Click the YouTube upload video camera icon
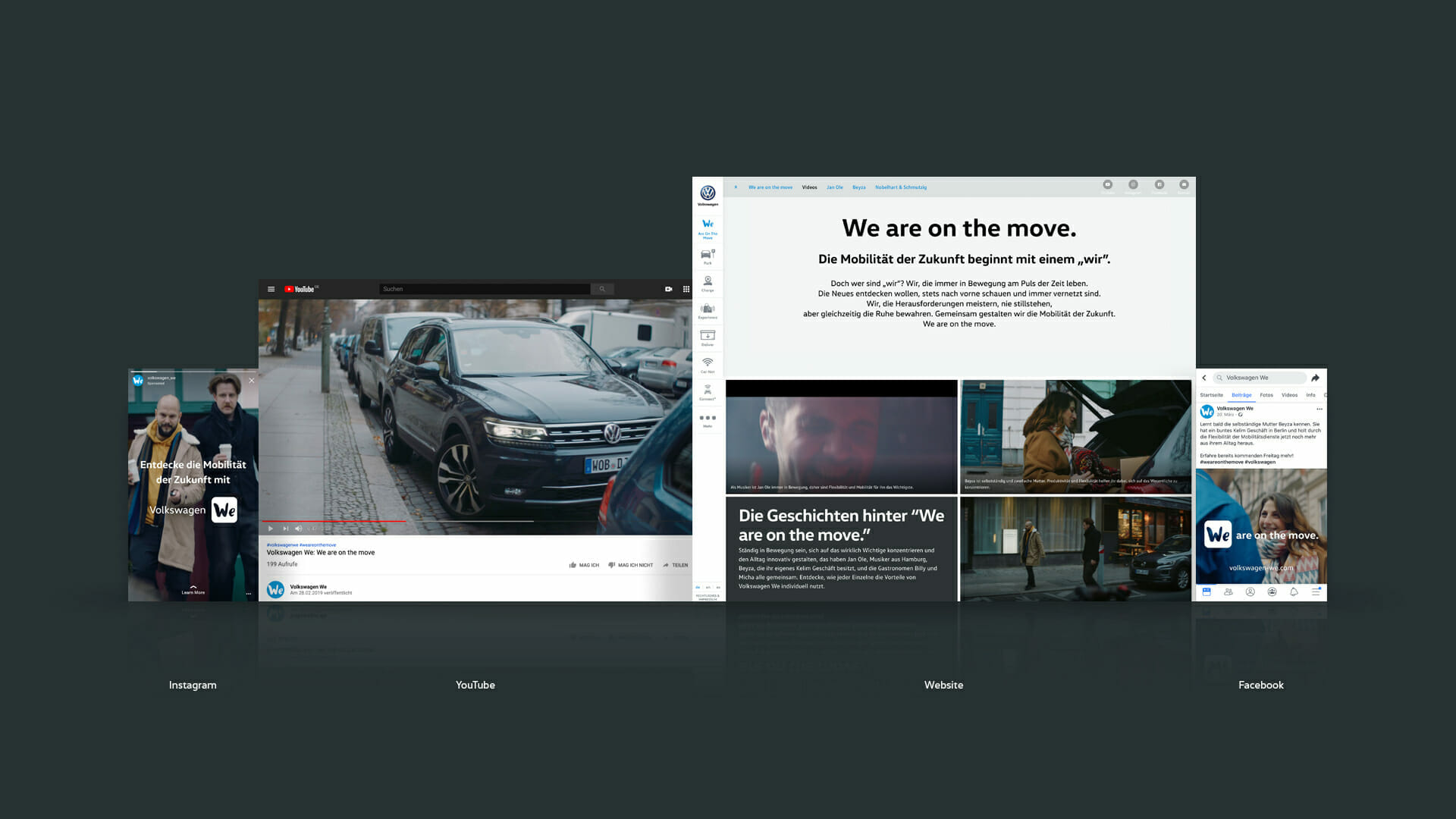Screen dimensions: 1456x819 pos(668,289)
